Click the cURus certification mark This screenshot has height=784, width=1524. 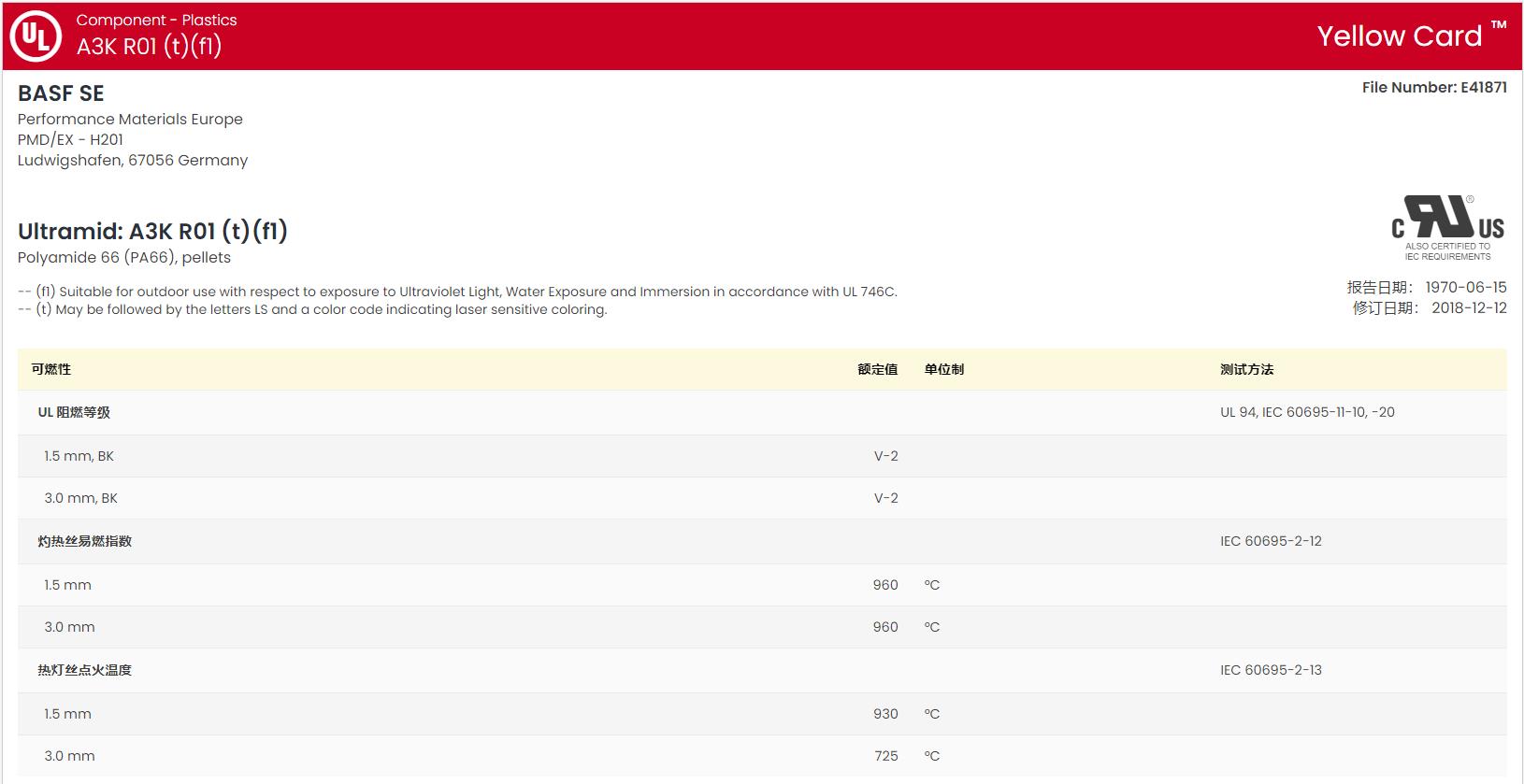(x=1447, y=228)
